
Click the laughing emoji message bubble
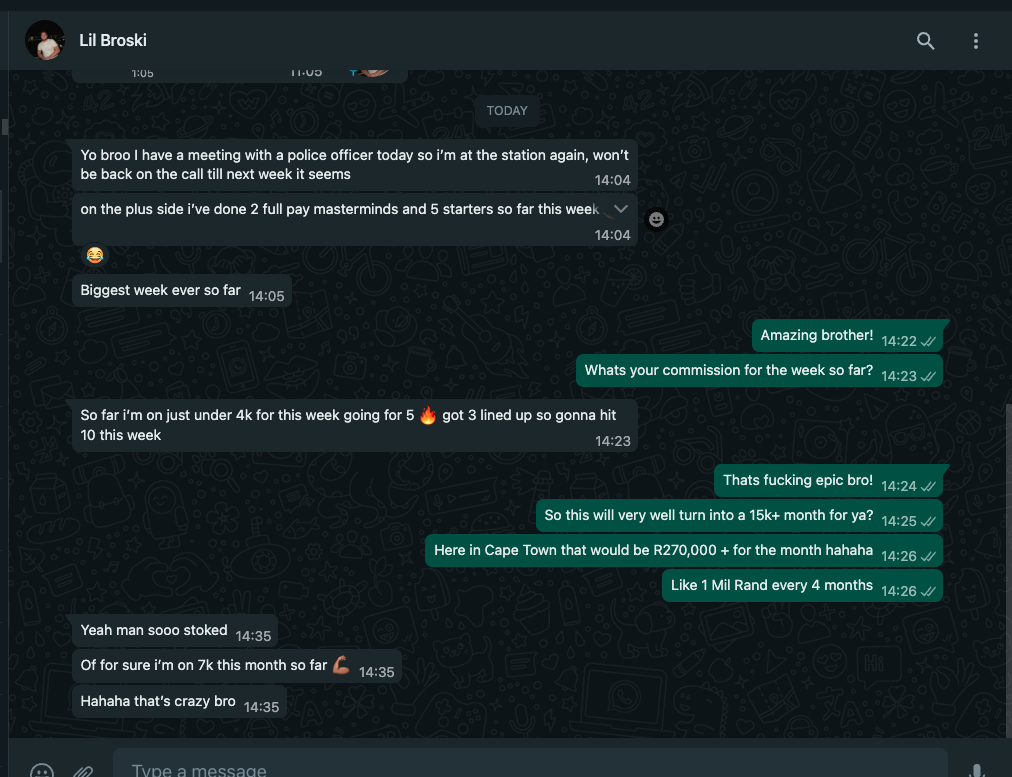[x=94, y=255]
